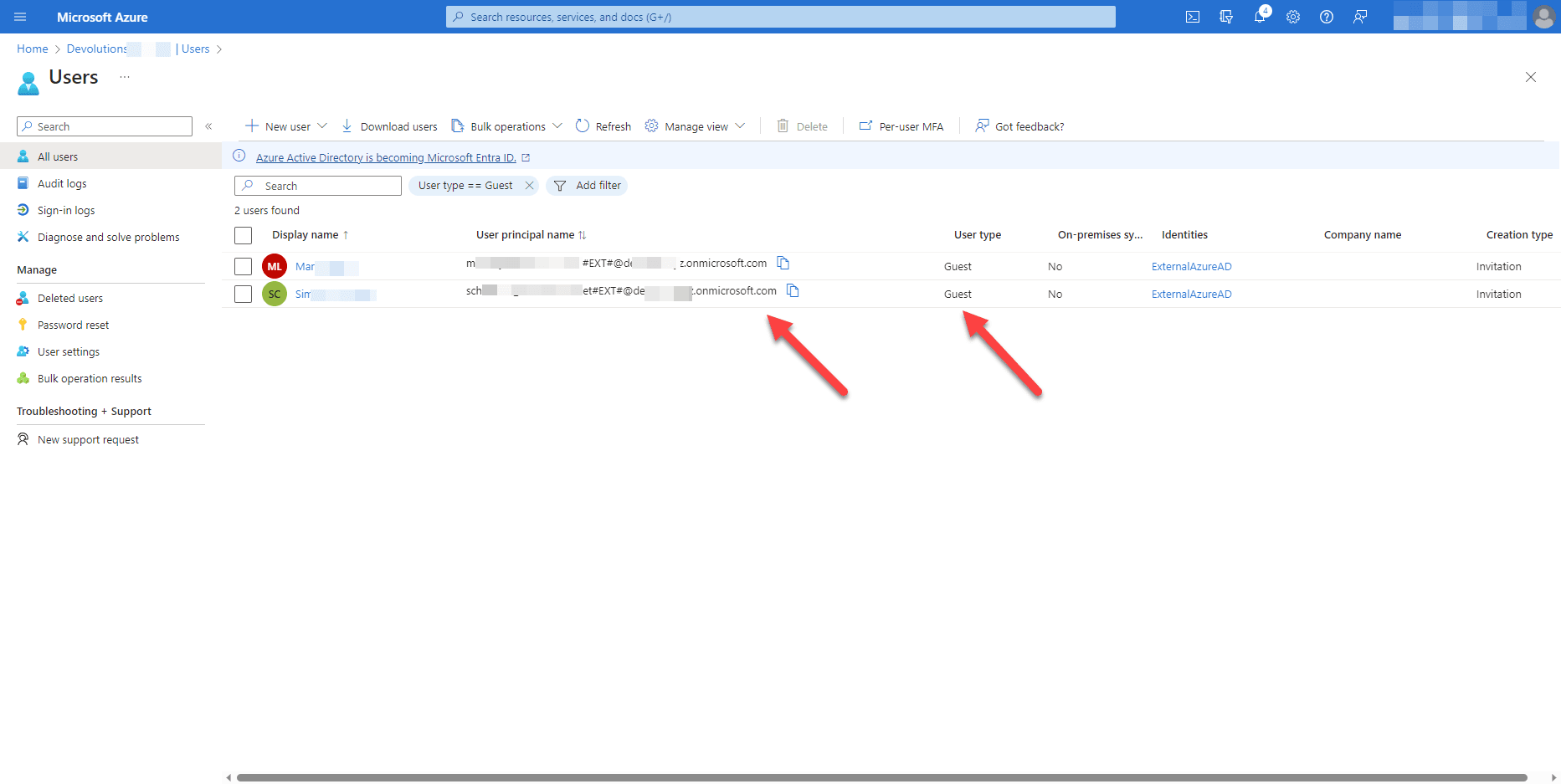This screenshot has height=784, width=1561.
Task: Open Audit logs in the sidebar
Action: (x=62, y=183)
